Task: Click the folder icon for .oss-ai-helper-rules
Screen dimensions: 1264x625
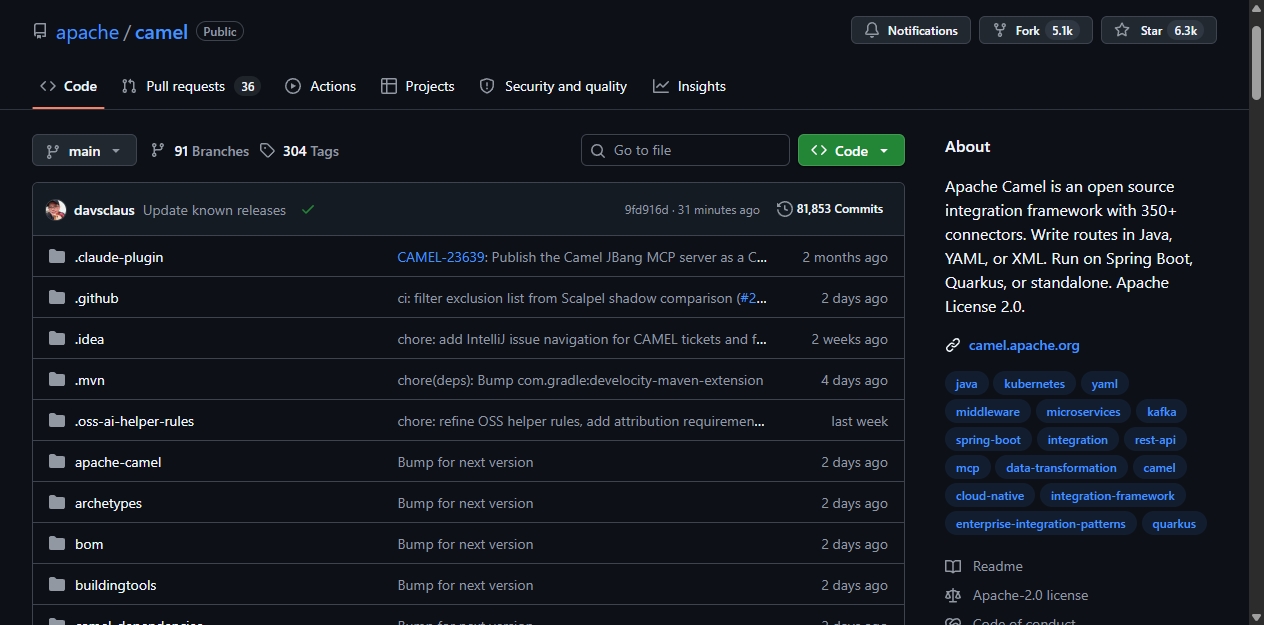Action: coord(56,421)
